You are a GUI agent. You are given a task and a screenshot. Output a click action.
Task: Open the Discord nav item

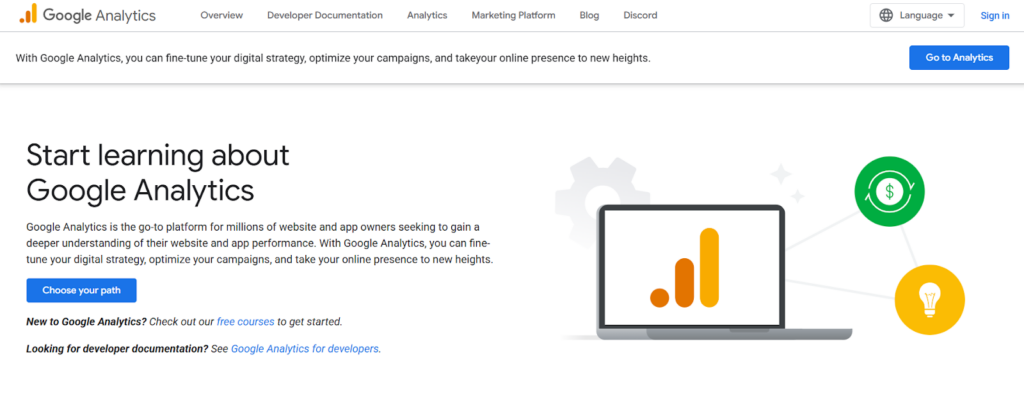(x=640, y=15)
